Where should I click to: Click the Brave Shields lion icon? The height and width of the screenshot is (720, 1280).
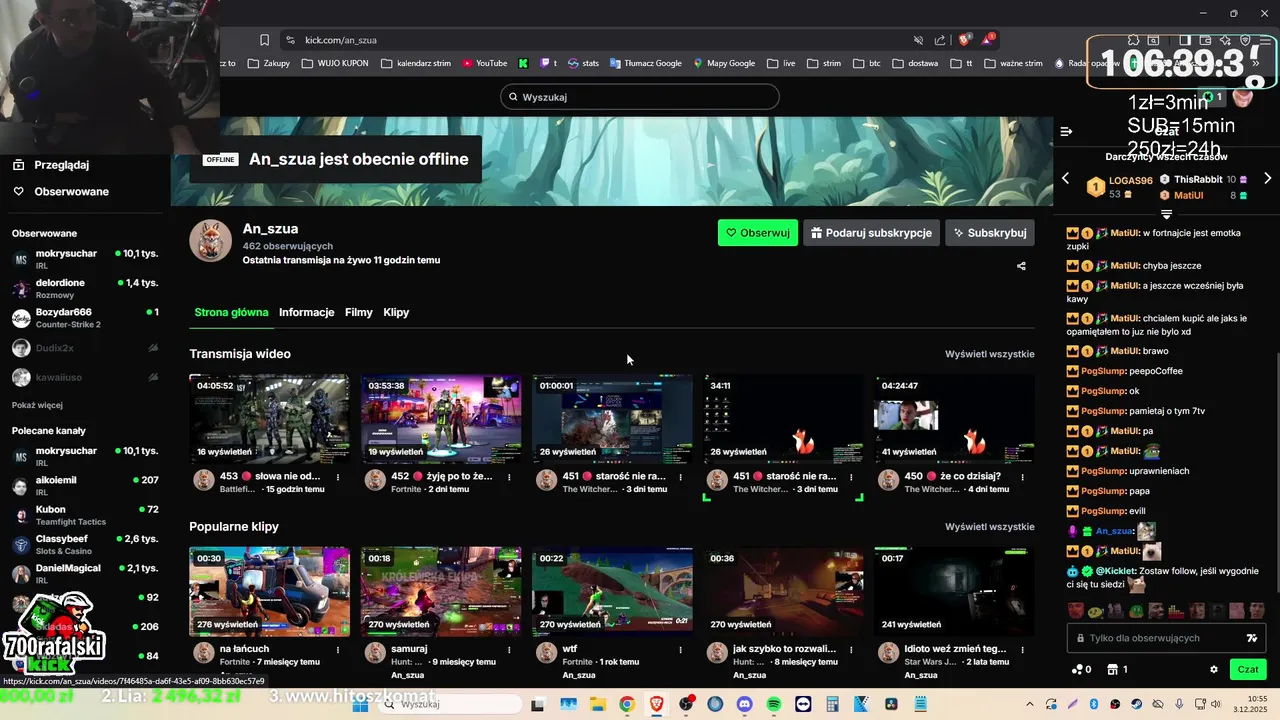pos(964,40)
